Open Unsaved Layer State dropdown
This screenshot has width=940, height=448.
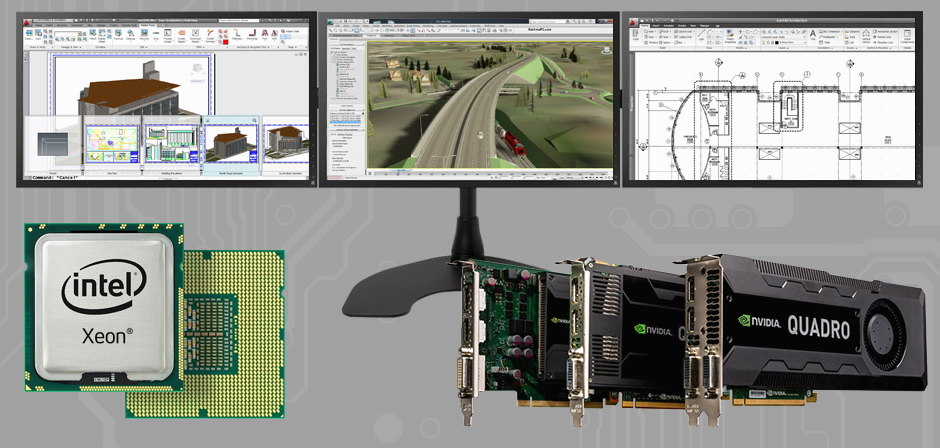tap(783, 37)
